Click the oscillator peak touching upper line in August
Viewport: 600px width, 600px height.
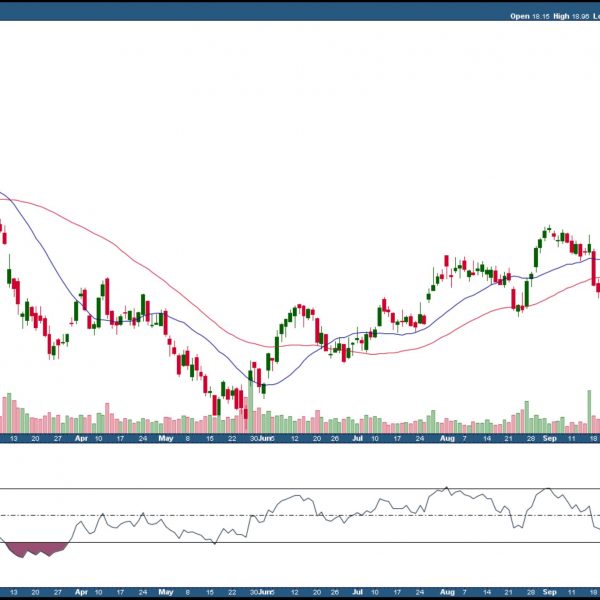pos(446,488)
